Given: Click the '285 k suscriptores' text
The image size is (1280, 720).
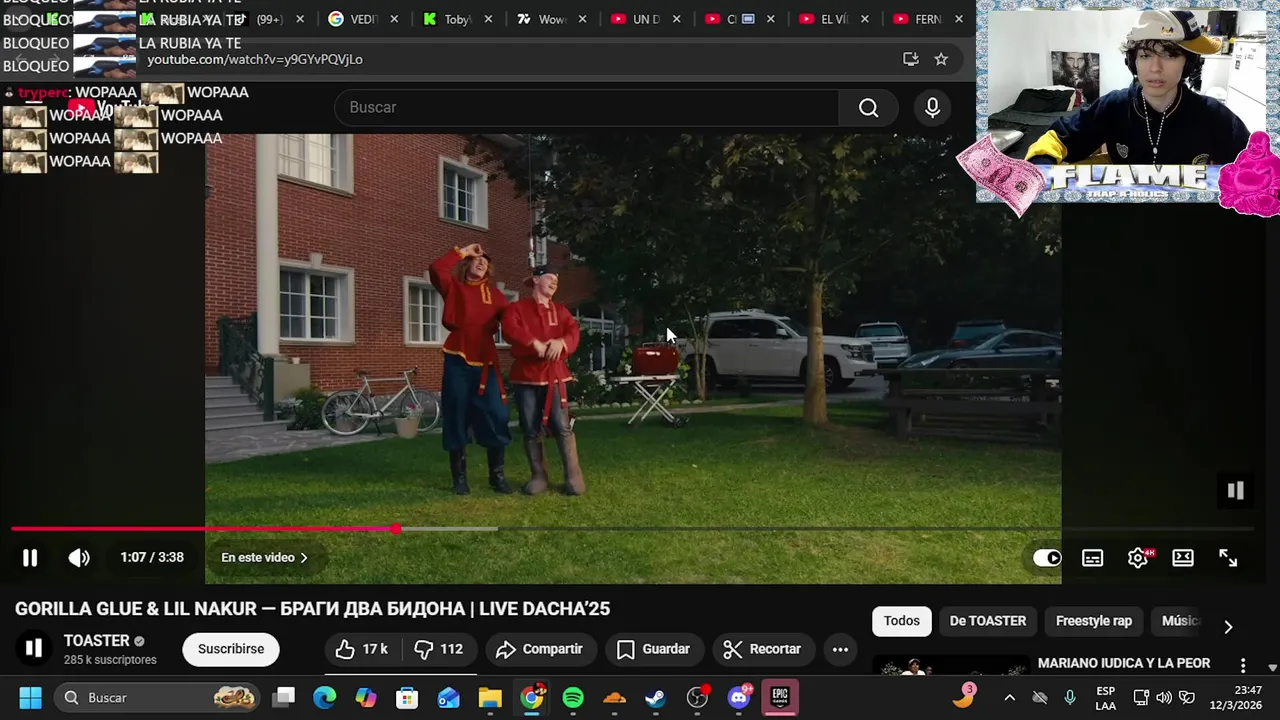Looking at the screenshot, I should [110, 660].
